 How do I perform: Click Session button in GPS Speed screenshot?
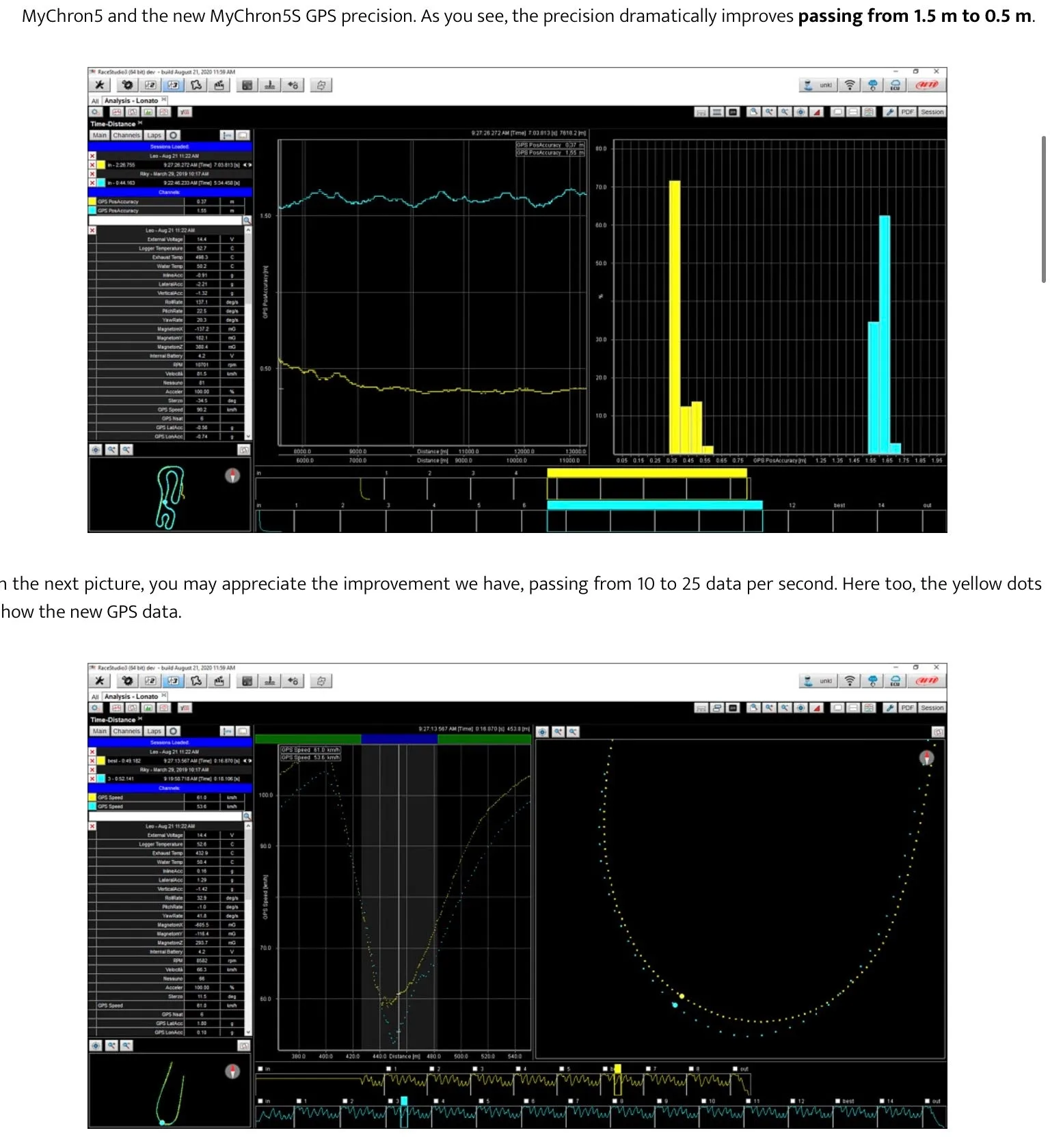(932, 708)
